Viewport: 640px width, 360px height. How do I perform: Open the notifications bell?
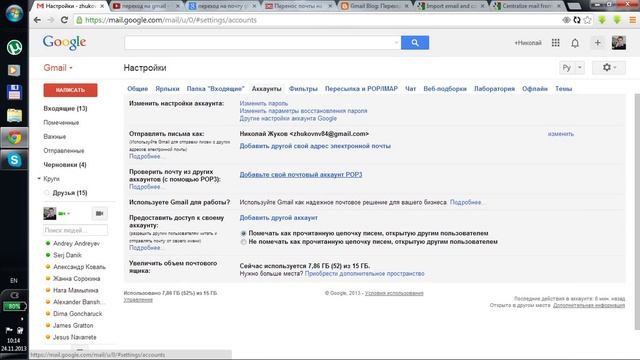coord(575,43)
